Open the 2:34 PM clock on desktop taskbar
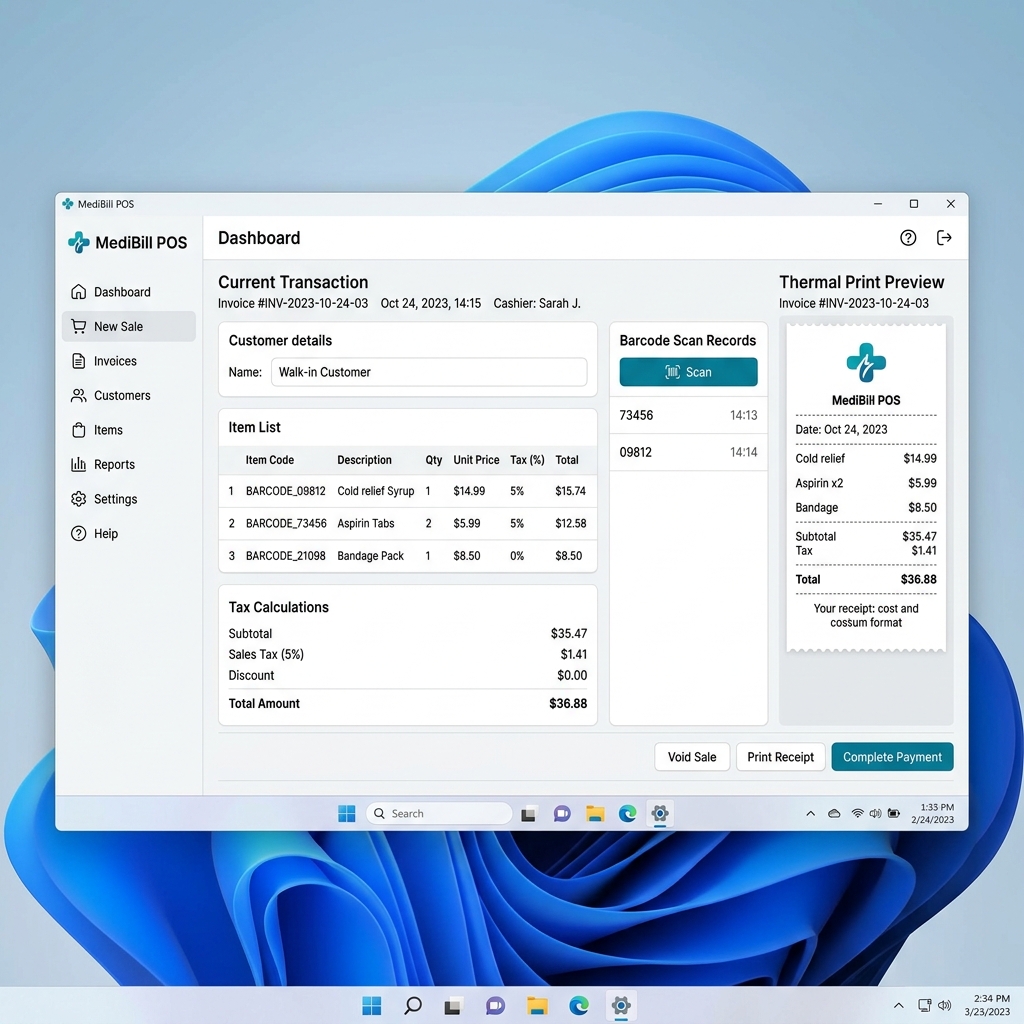1024x1024 pixels. pyautogui.click(x=987, y=1005)
